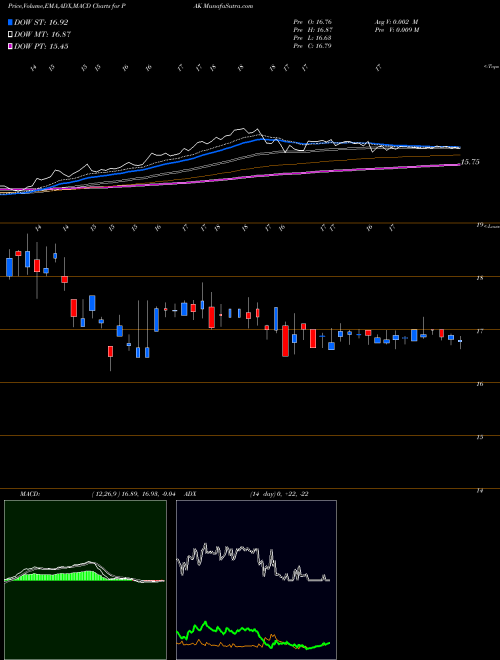The height and width of the screenshot is (660, 500).
Task: Click the 'Avg V: 0.002 M' volume text
Action: pyautogui.click(x=395, y=21)
